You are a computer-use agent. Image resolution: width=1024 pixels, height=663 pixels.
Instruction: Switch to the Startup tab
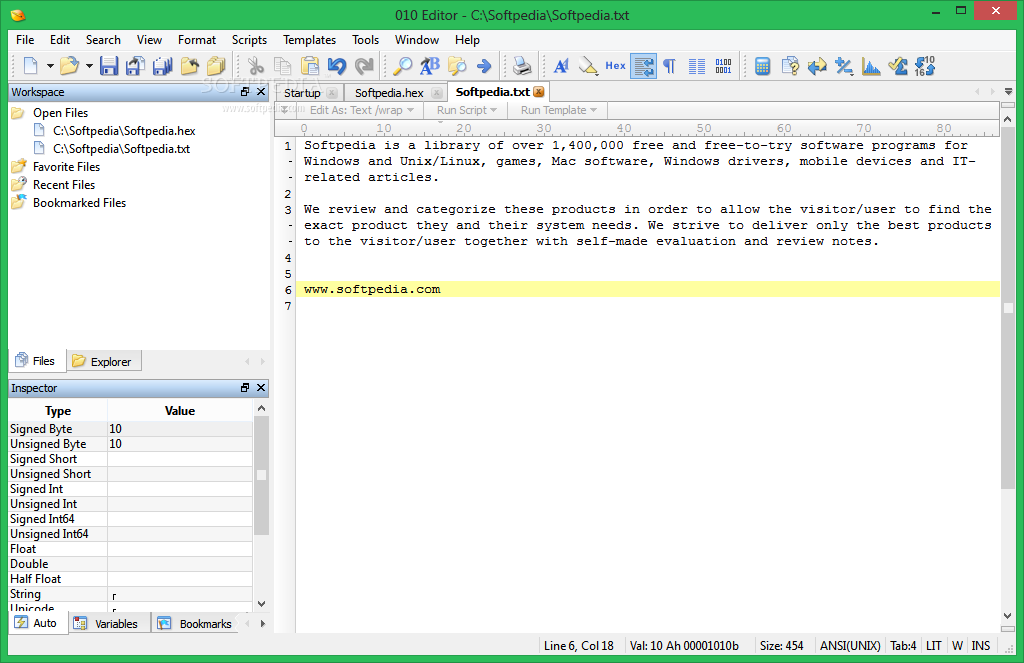(302, 93)
